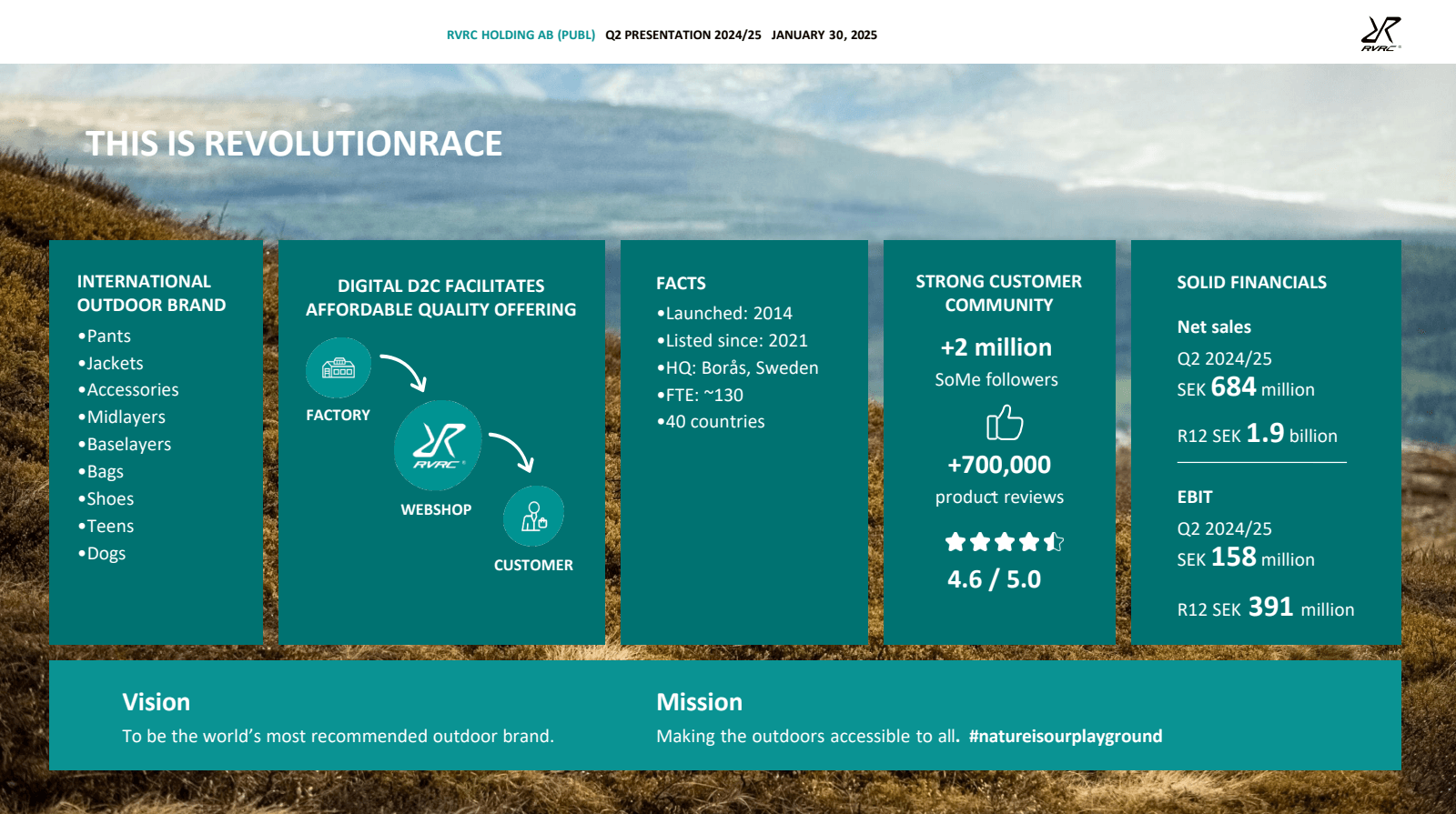
Task: Click the Shoes bullet item
Action: [x=106, y=498]
